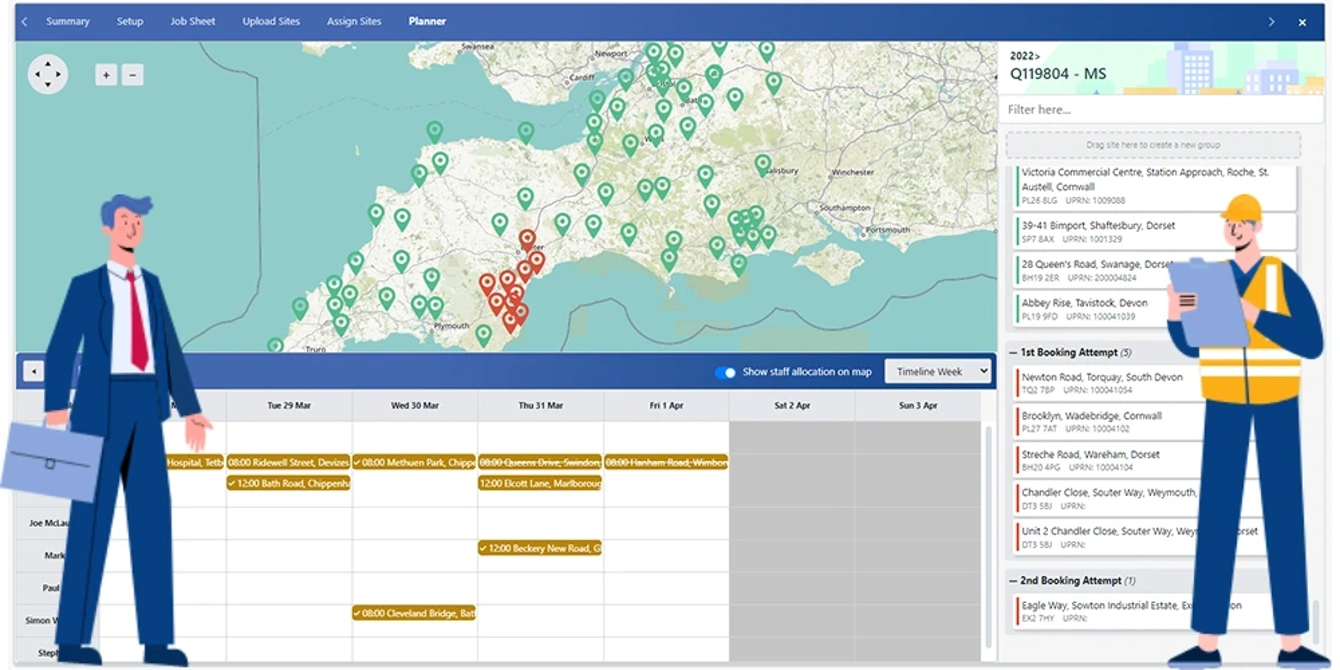Select the 08:00 Ridewell Street, Devizes appointment
The image size is (1340, 670).
click(288, 463)
